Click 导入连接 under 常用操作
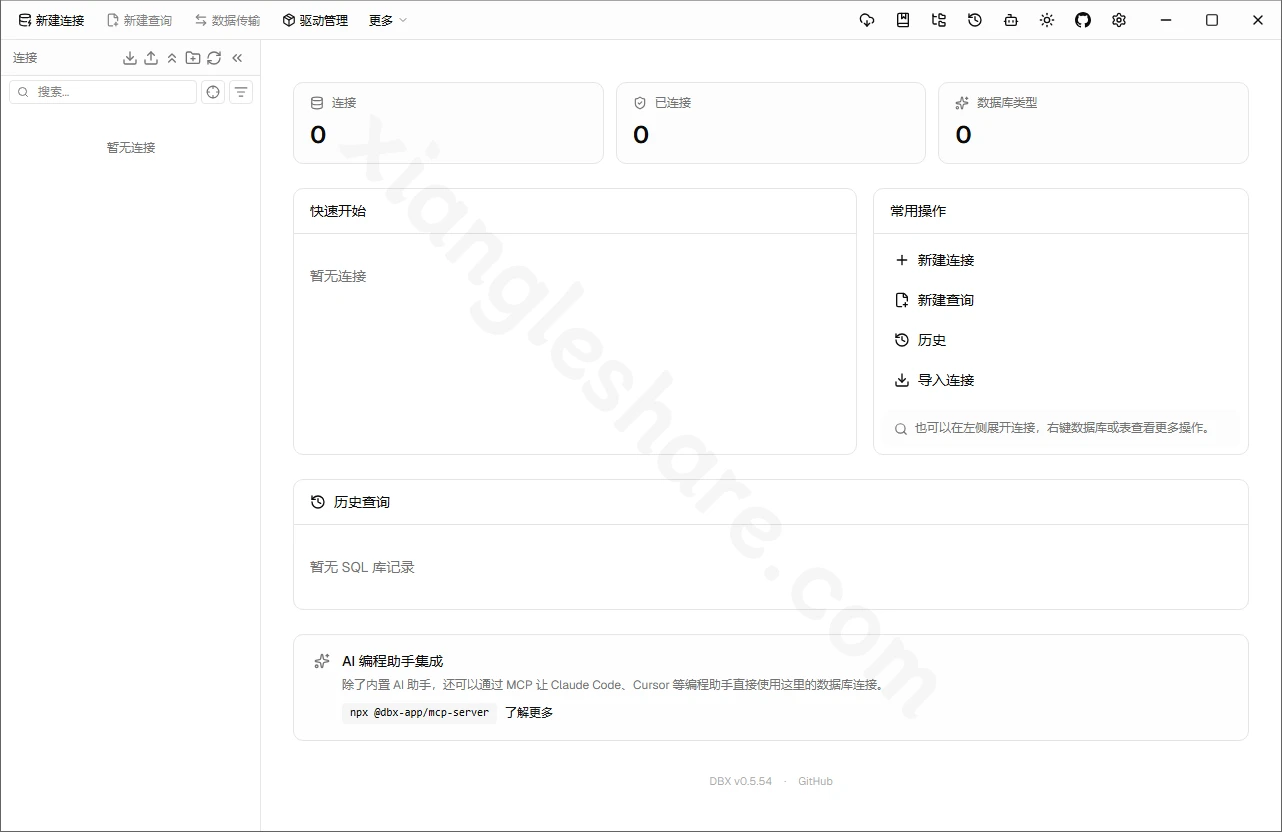 pos(934,380)
